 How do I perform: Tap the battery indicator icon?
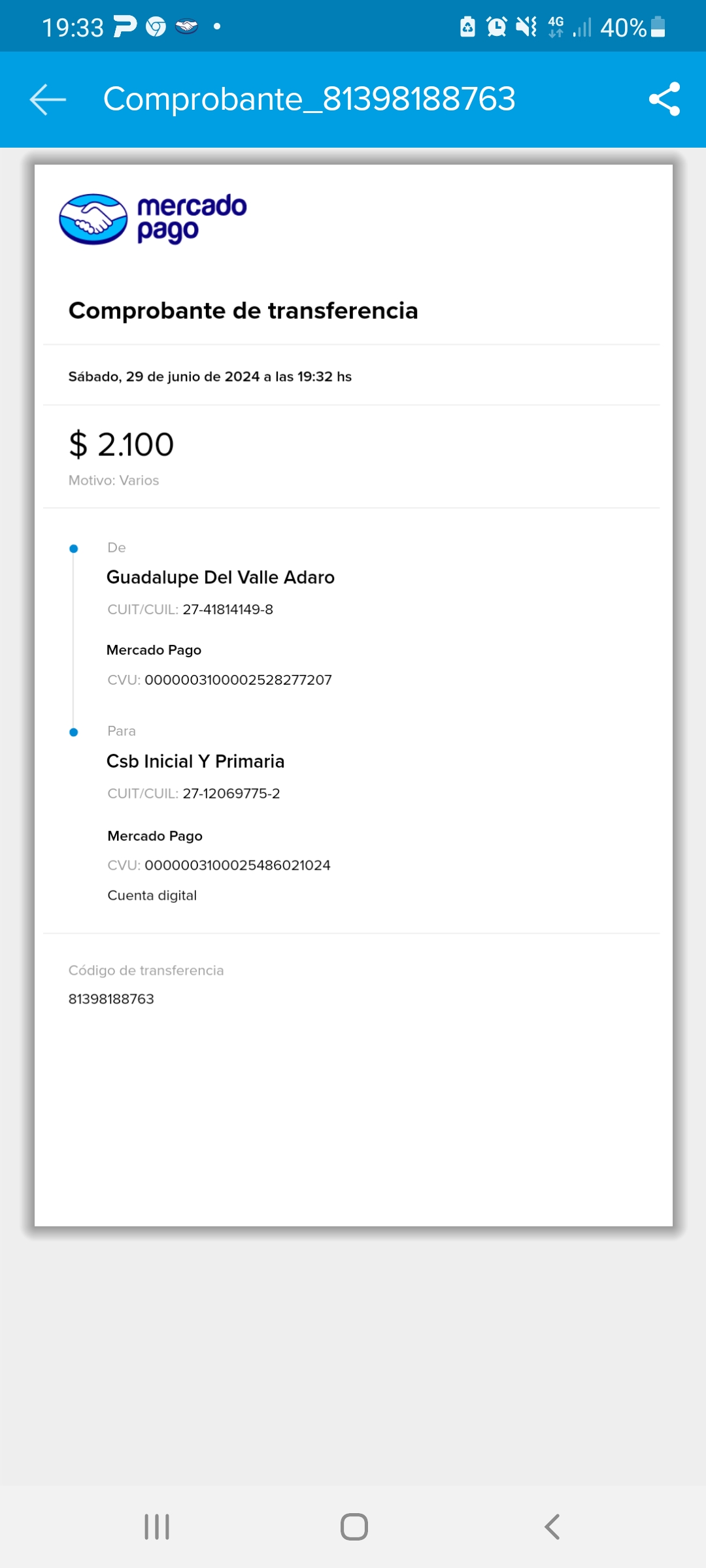coord(658,27)
